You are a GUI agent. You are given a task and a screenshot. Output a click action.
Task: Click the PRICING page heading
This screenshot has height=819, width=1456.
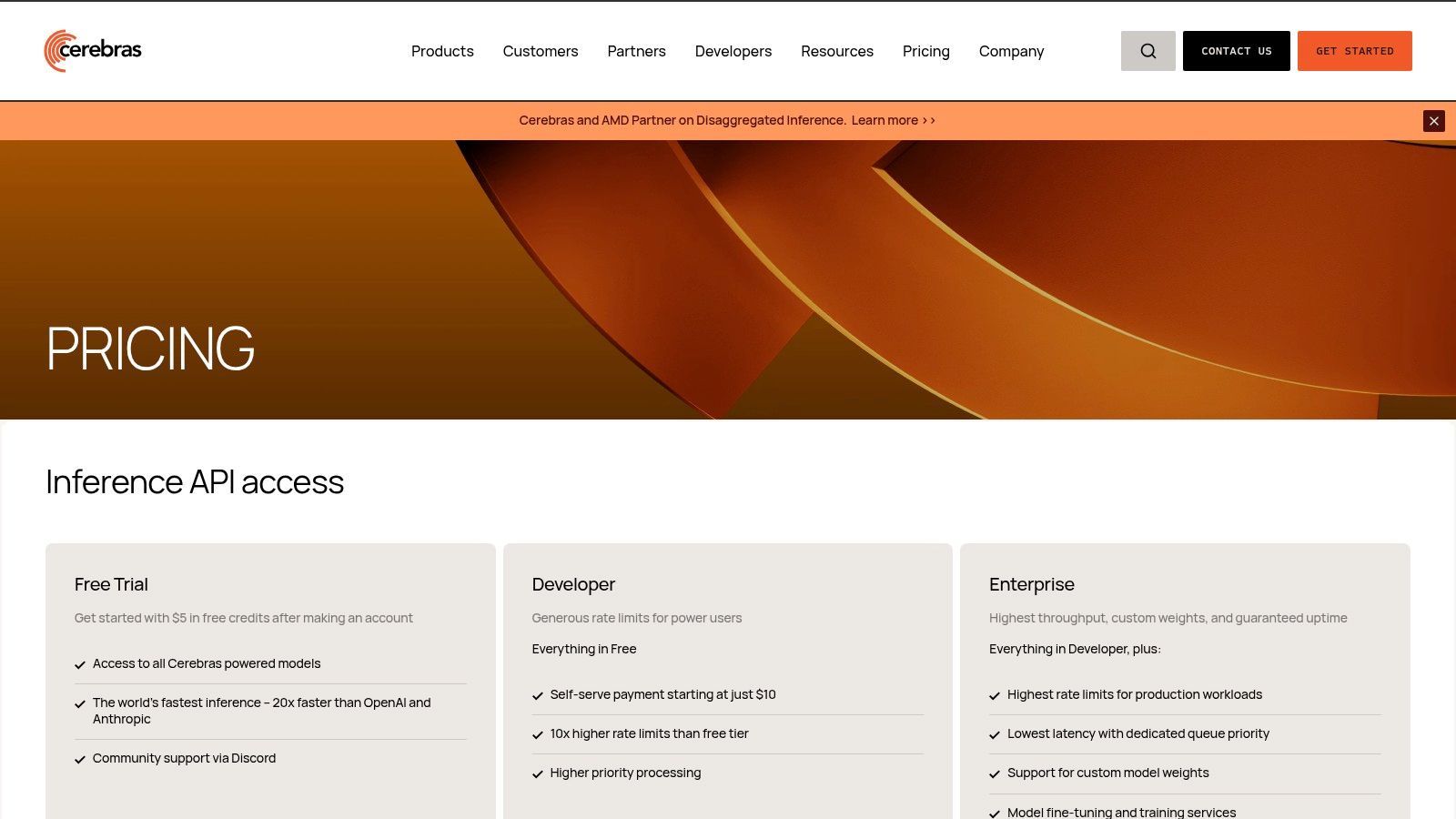coord(150,349)
